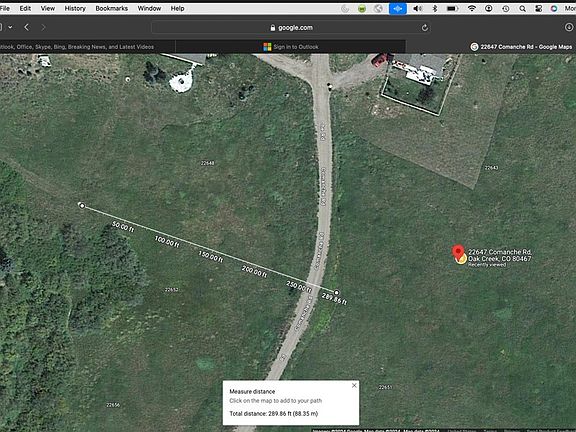Open the History menu
This screenshot has height=432, width=576.
(75, 8)
